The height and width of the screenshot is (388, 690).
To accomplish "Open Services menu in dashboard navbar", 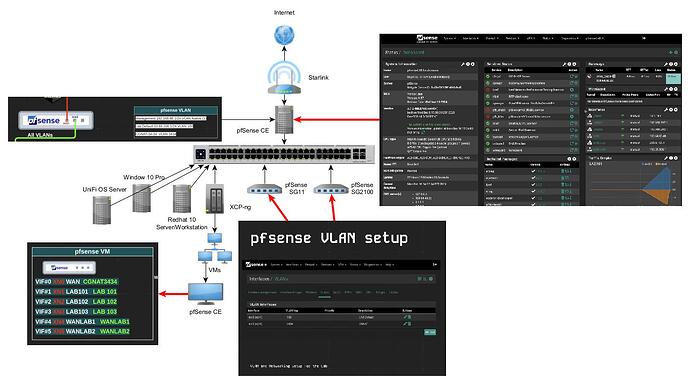I will tap(512, 38).
